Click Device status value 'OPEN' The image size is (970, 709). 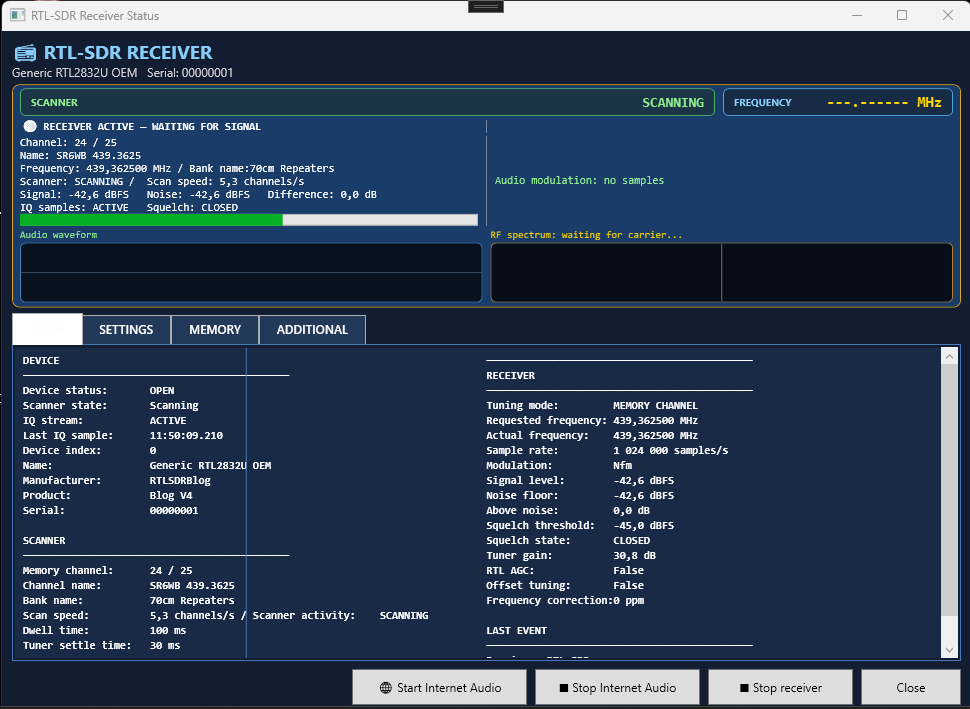click(162, 390)
